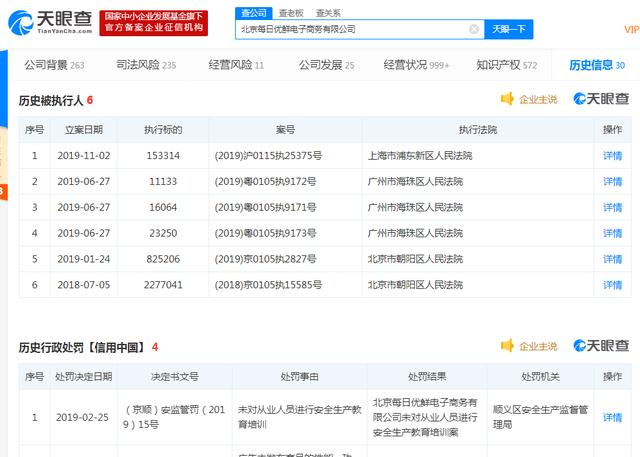Click case number (2019)粤0105执9172号
The height and width of the screenshot is (457, 640).
click(265, 182)
